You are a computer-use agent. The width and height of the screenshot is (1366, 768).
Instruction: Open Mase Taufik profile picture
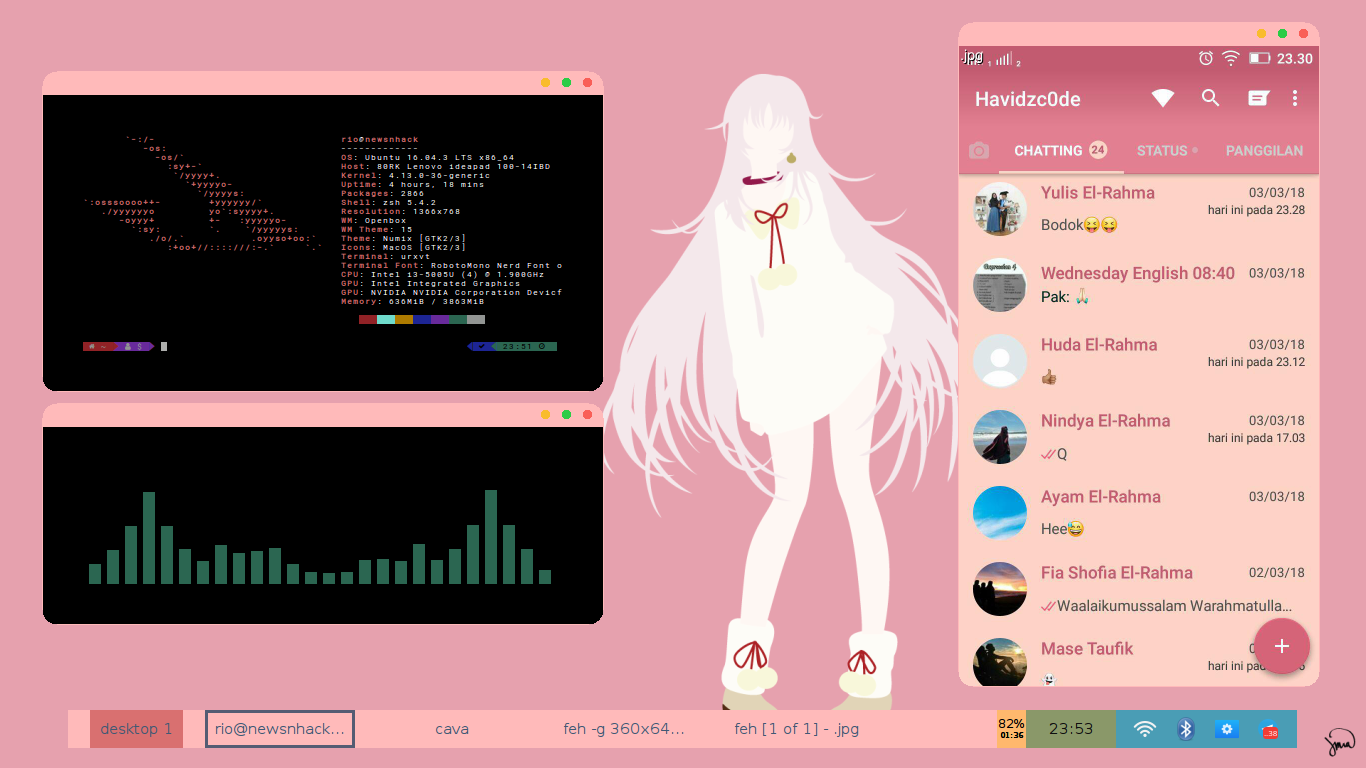(1000, 662)
